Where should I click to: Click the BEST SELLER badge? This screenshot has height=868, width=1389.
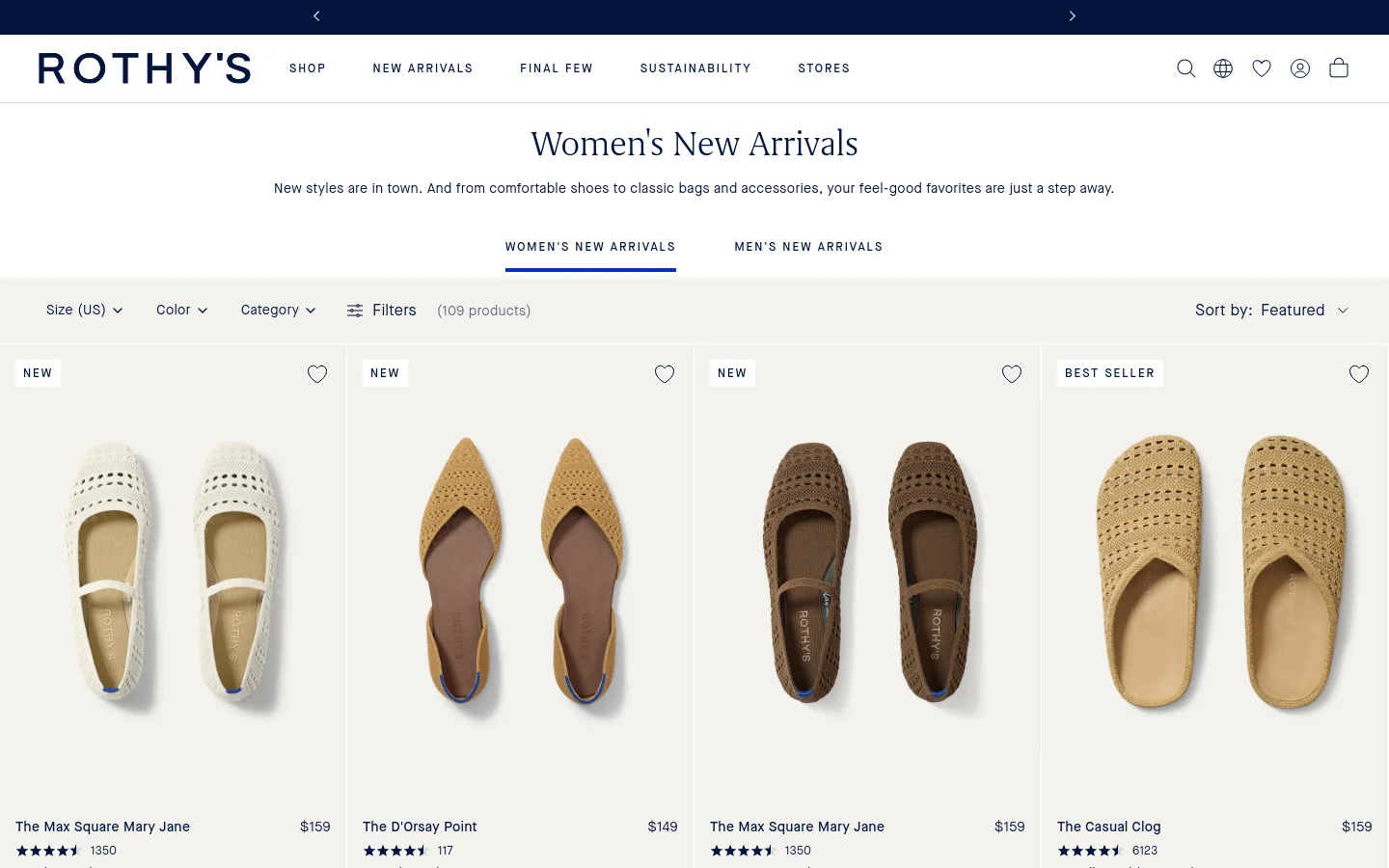1109,373
